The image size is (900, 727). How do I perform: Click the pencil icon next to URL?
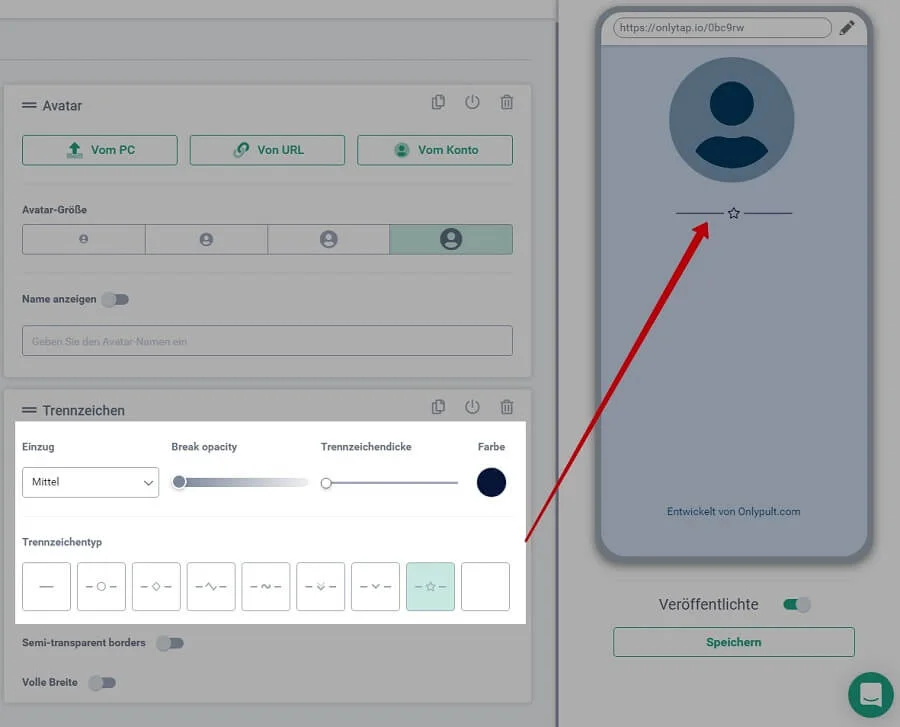click(x=847, y=28)
